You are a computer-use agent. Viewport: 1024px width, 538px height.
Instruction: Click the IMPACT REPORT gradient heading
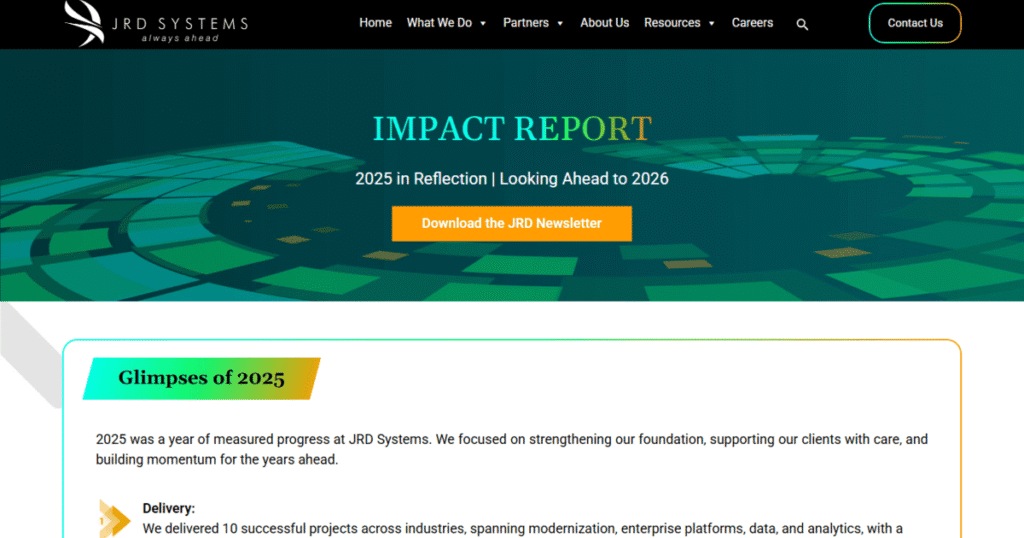(x=511, y=129)
